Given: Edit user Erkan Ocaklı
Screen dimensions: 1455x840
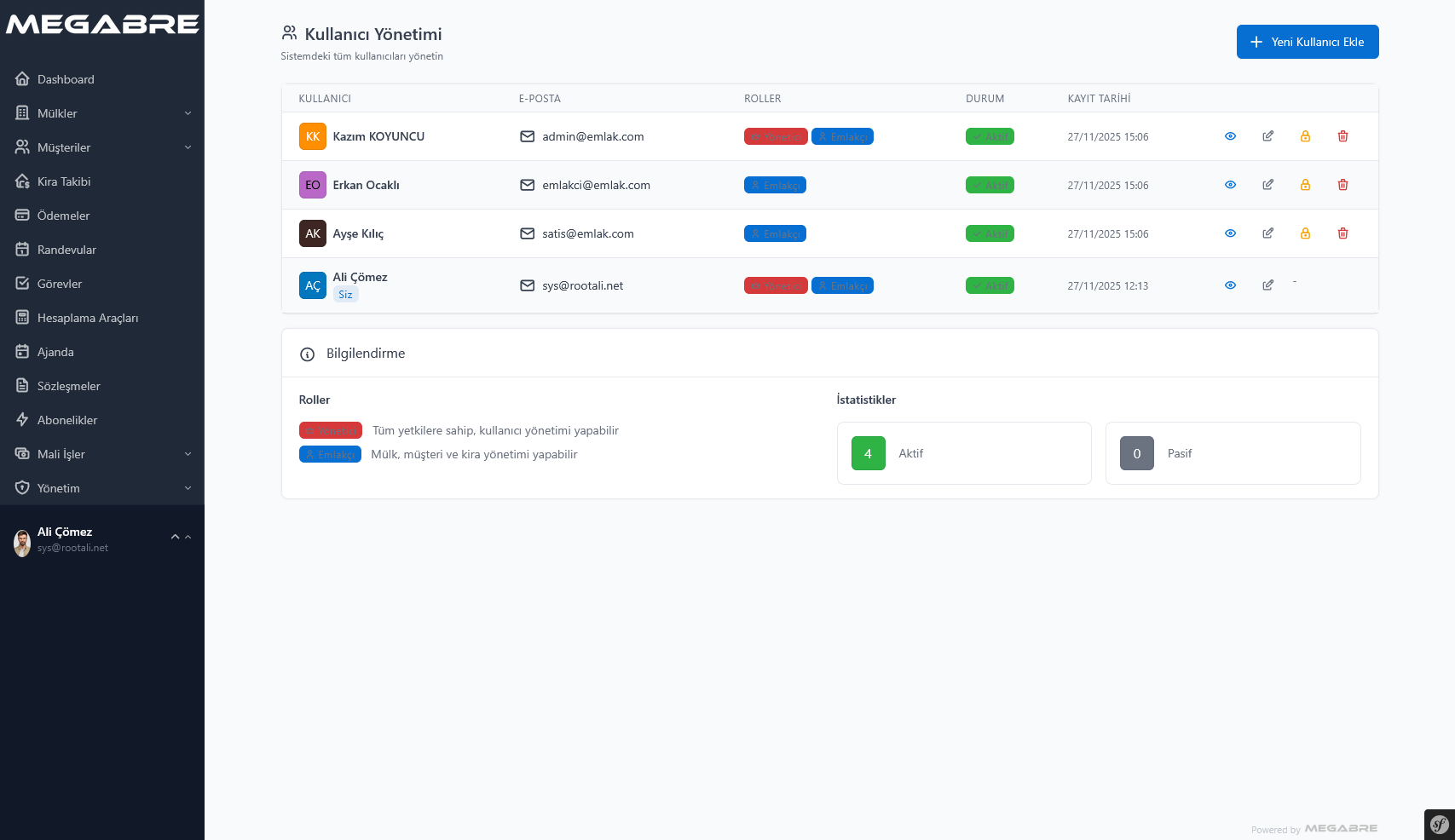Looking at the screenshot, I should (x=1267, y=185).
